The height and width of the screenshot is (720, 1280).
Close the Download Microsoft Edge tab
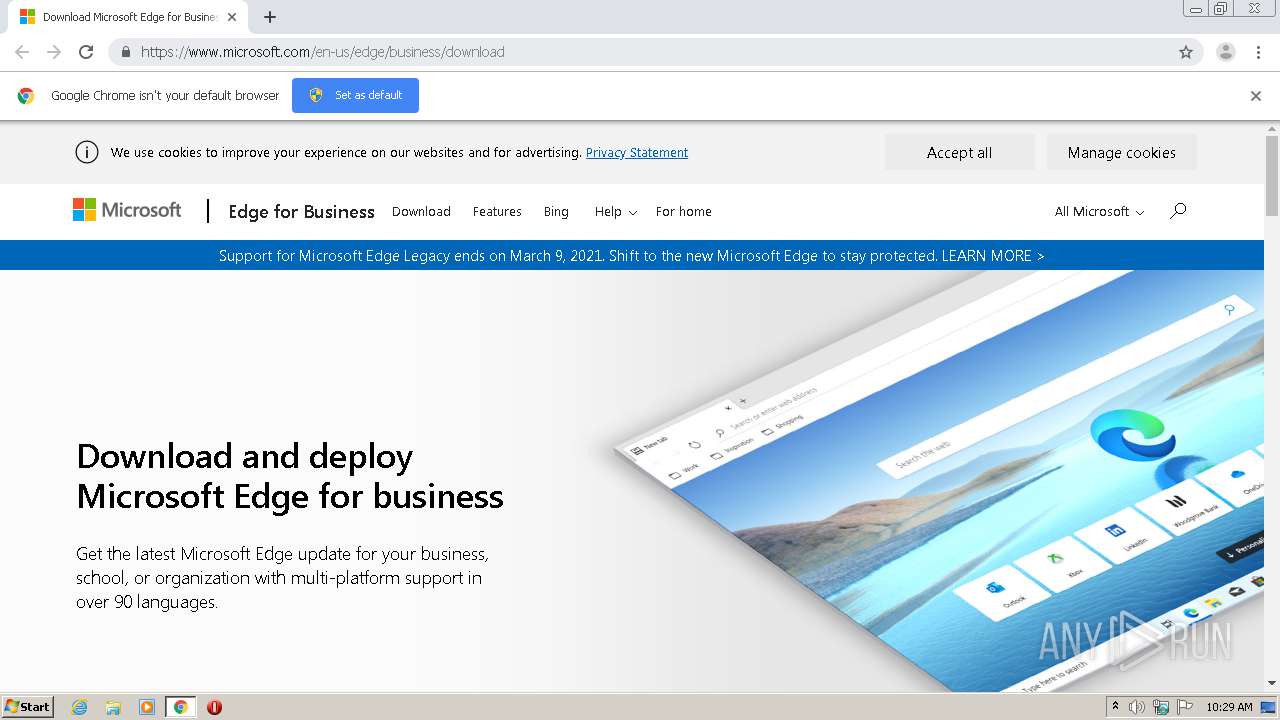pyautogui.click(x=232, y=17)
